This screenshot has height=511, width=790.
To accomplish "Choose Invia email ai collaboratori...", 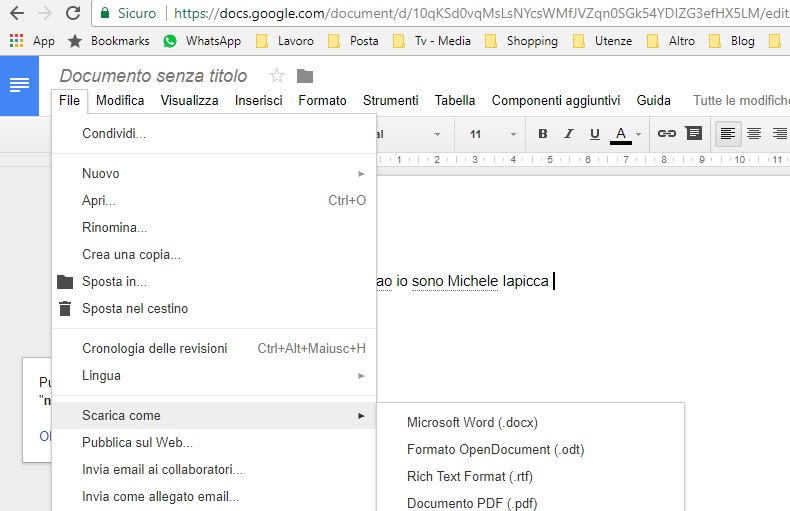I will pos(214,470).
